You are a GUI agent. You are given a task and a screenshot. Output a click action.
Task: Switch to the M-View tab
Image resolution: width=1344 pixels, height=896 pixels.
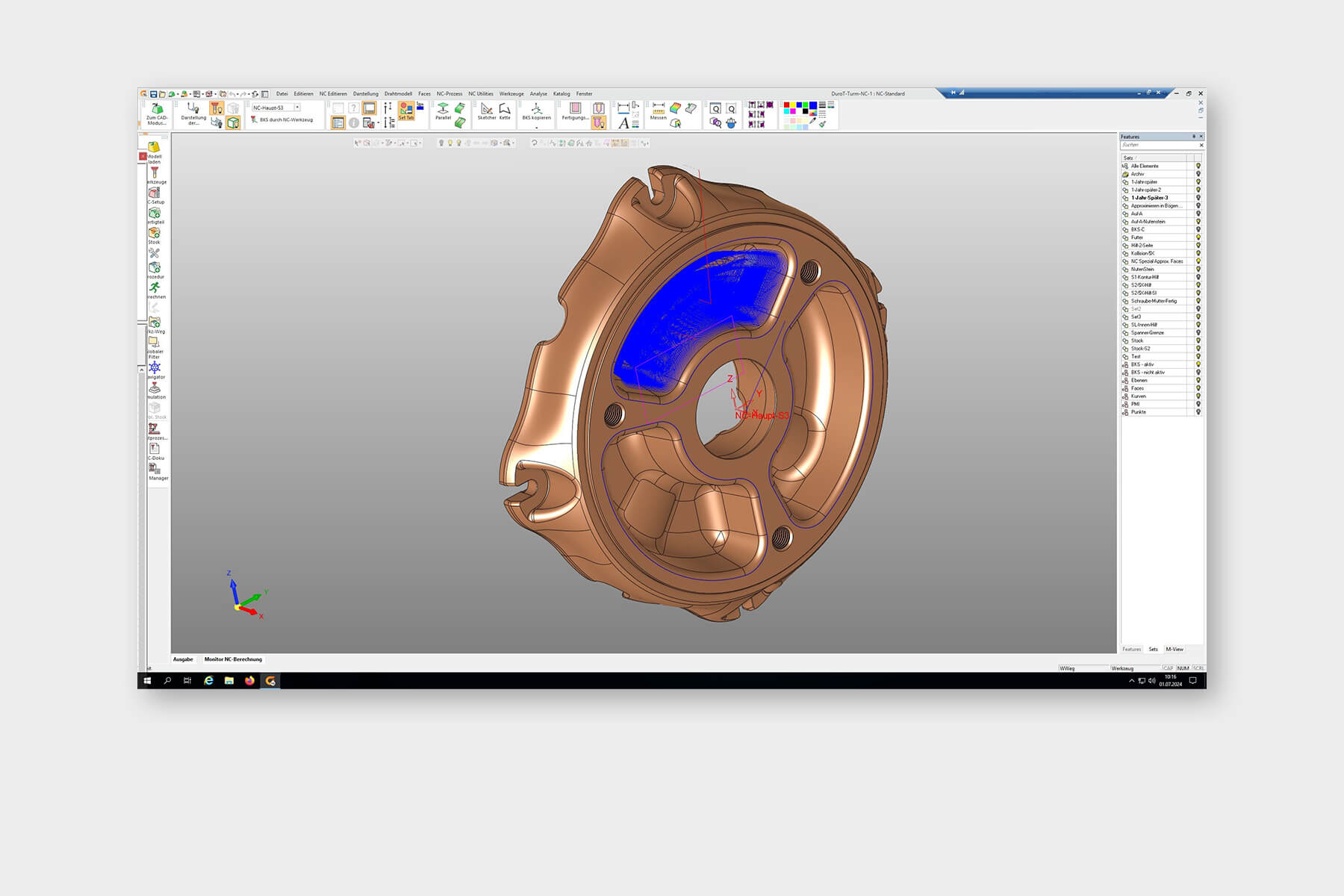click(1175, 650)
